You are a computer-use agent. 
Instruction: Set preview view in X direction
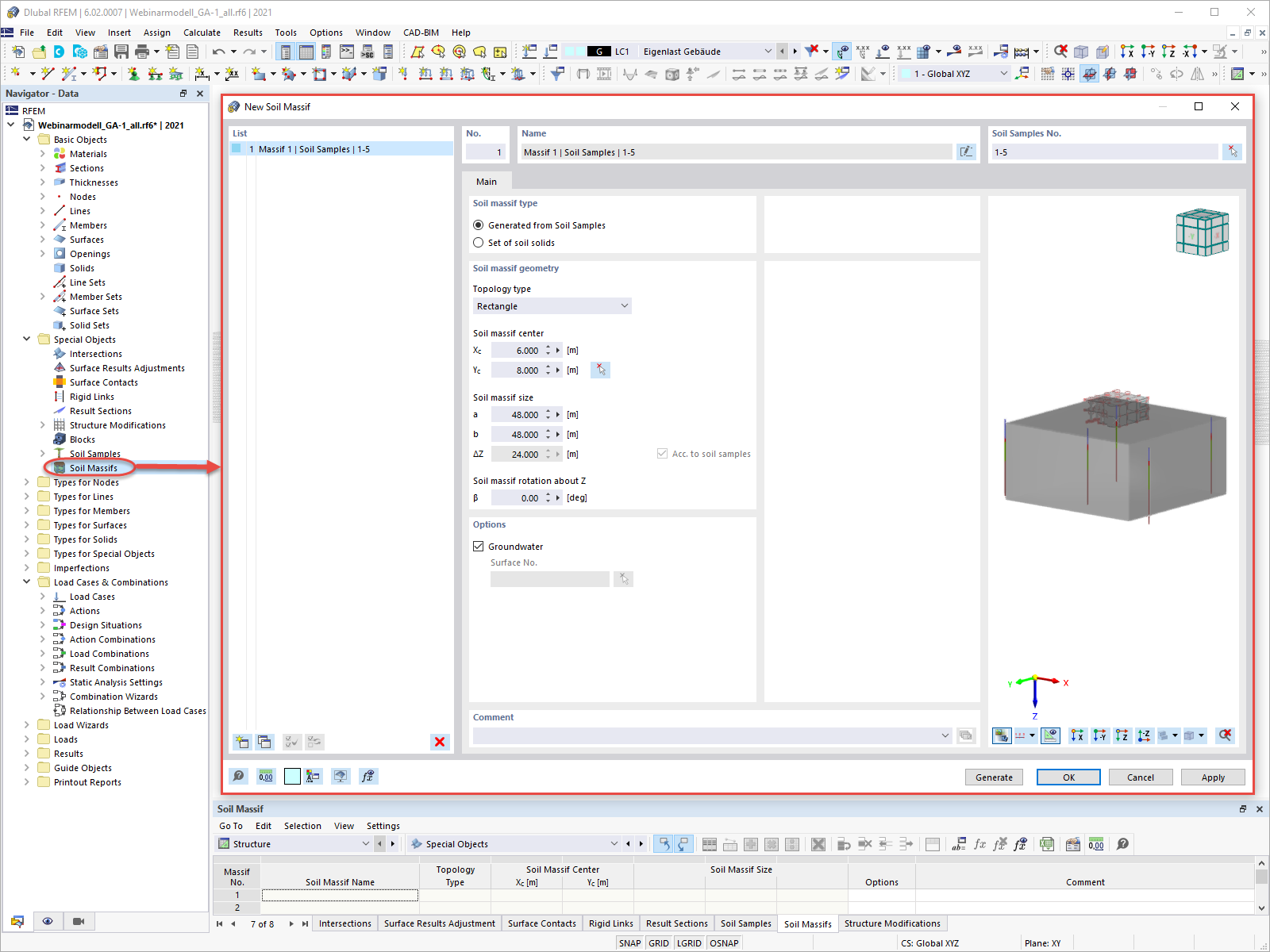1077,735
